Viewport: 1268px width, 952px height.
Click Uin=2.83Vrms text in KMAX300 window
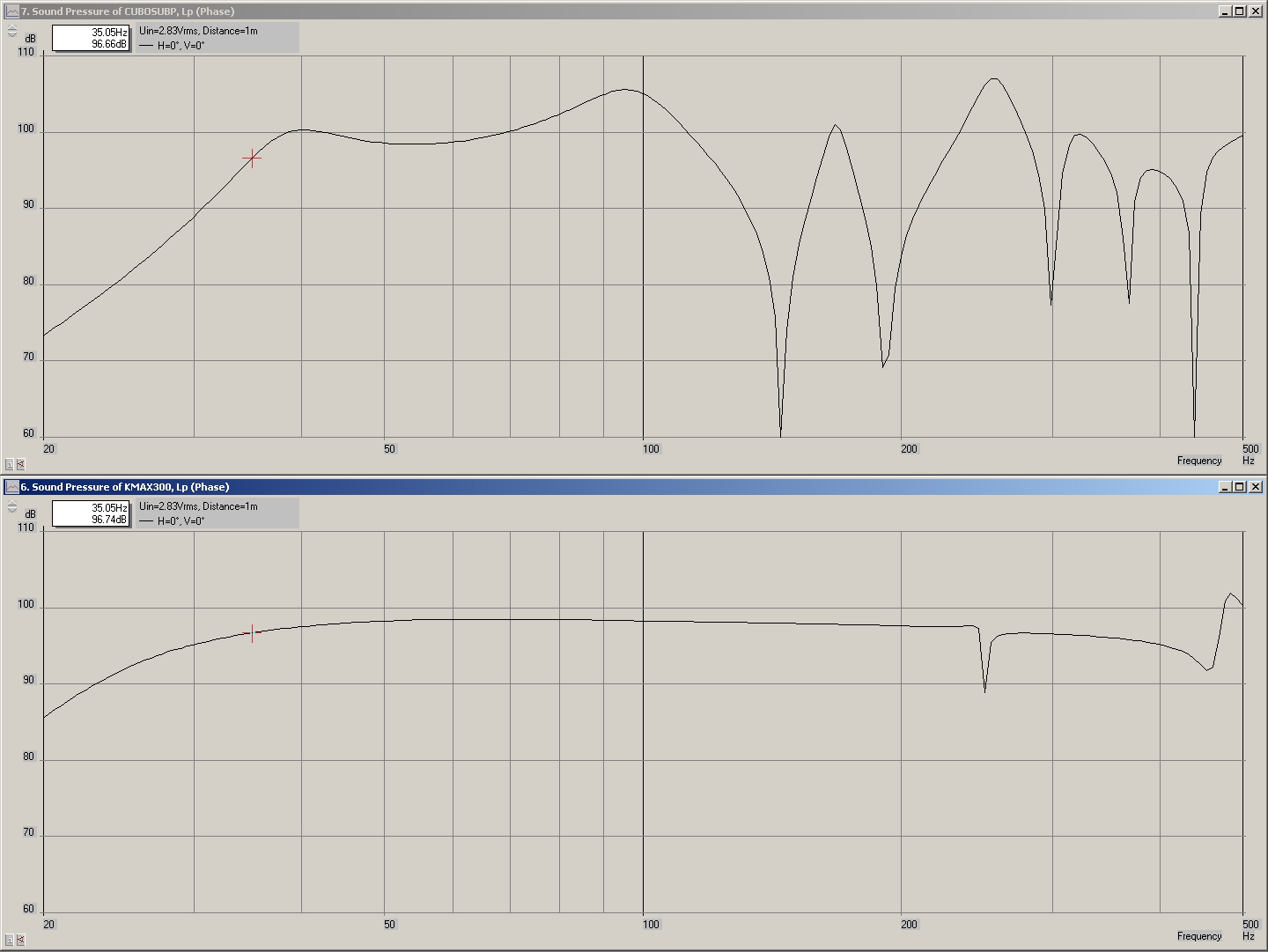pos(168,506)
